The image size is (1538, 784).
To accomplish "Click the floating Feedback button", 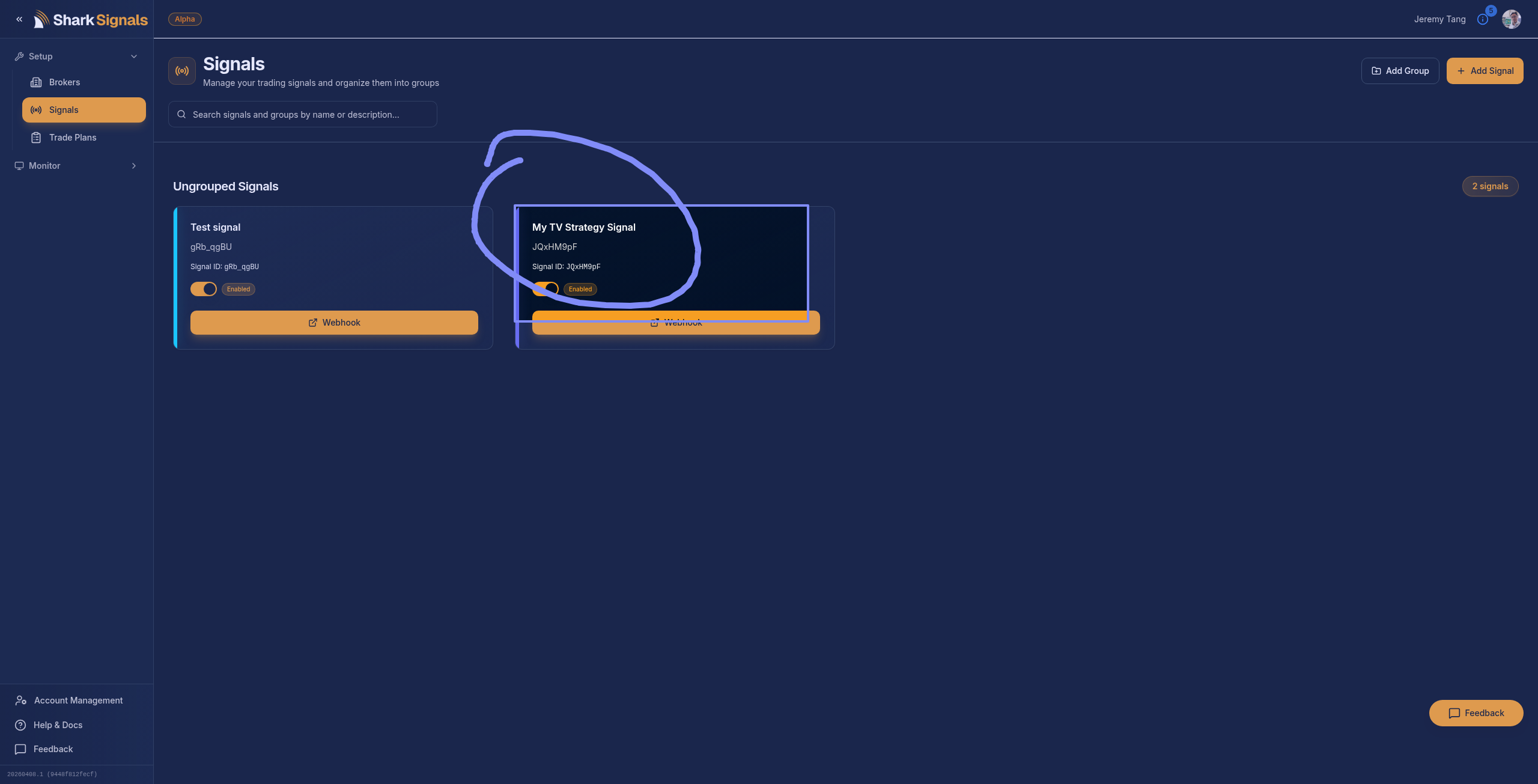I will point(1476,713).
